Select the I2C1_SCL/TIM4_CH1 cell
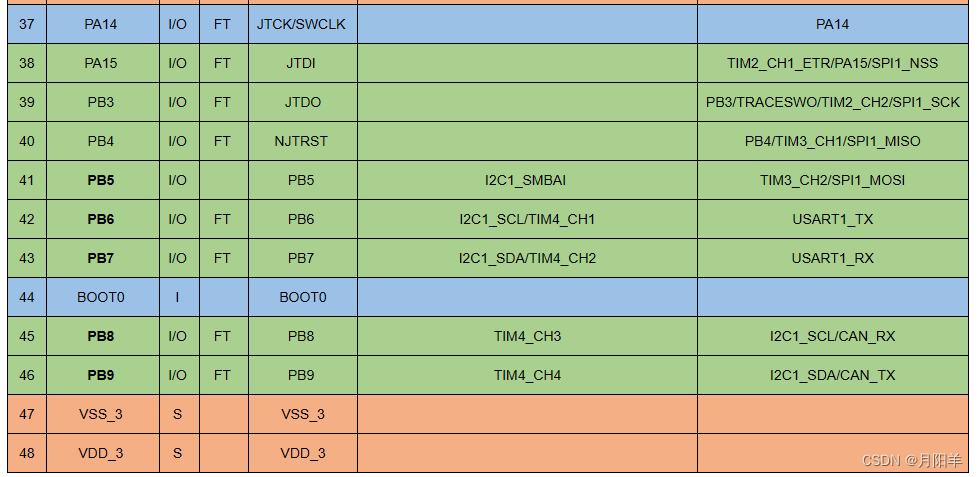Viewport: 978px width, 477px height. click(x=527, y=219)
